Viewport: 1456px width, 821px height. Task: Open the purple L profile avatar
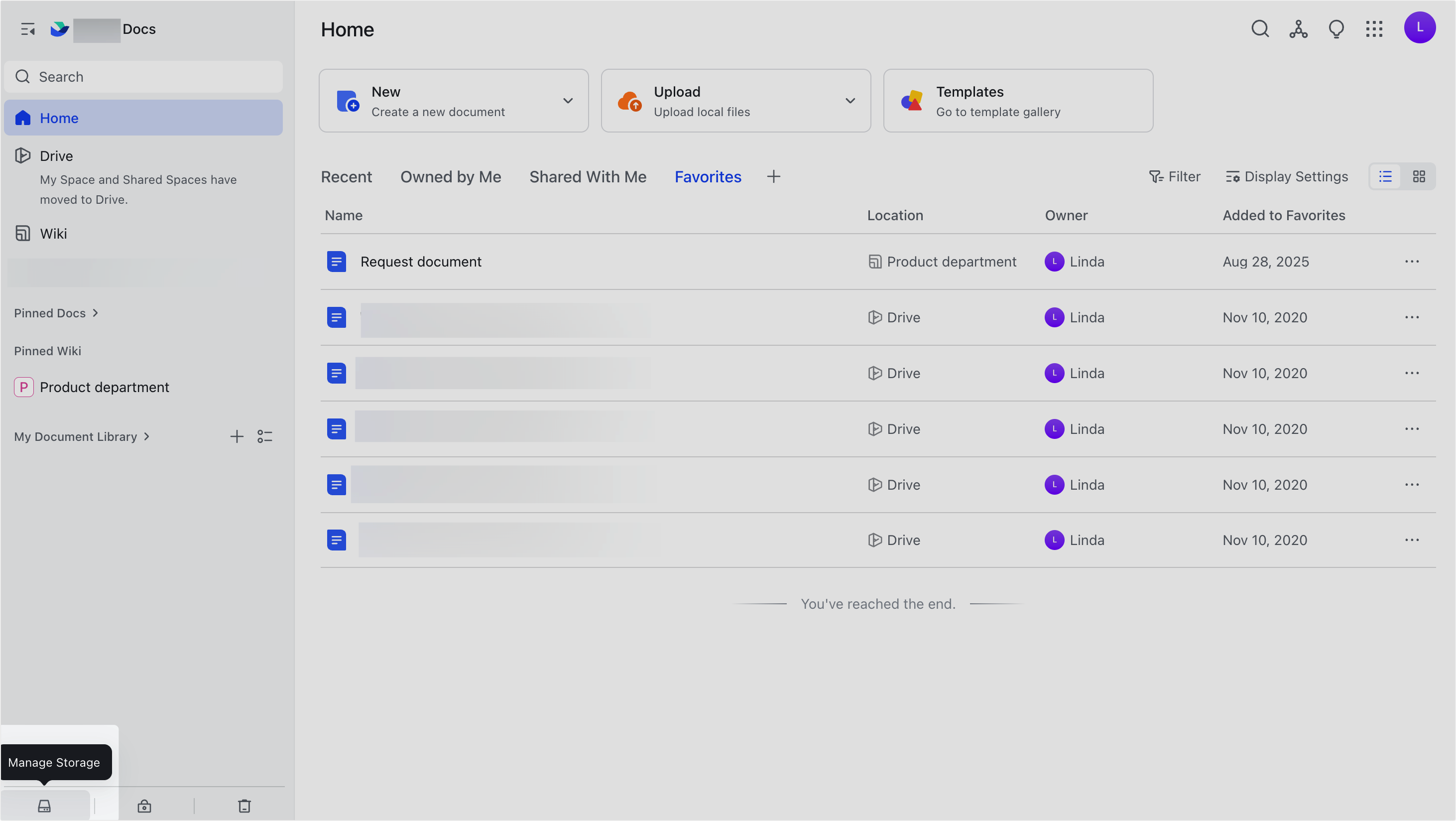(x=1419, y=27)
